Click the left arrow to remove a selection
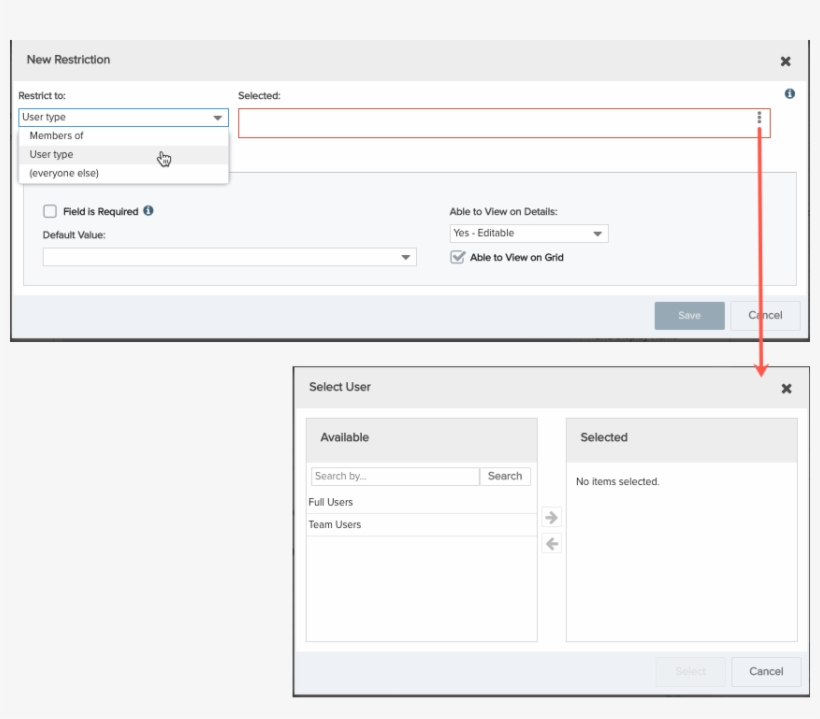Viewport: 820px width, 719px height. 554,543
